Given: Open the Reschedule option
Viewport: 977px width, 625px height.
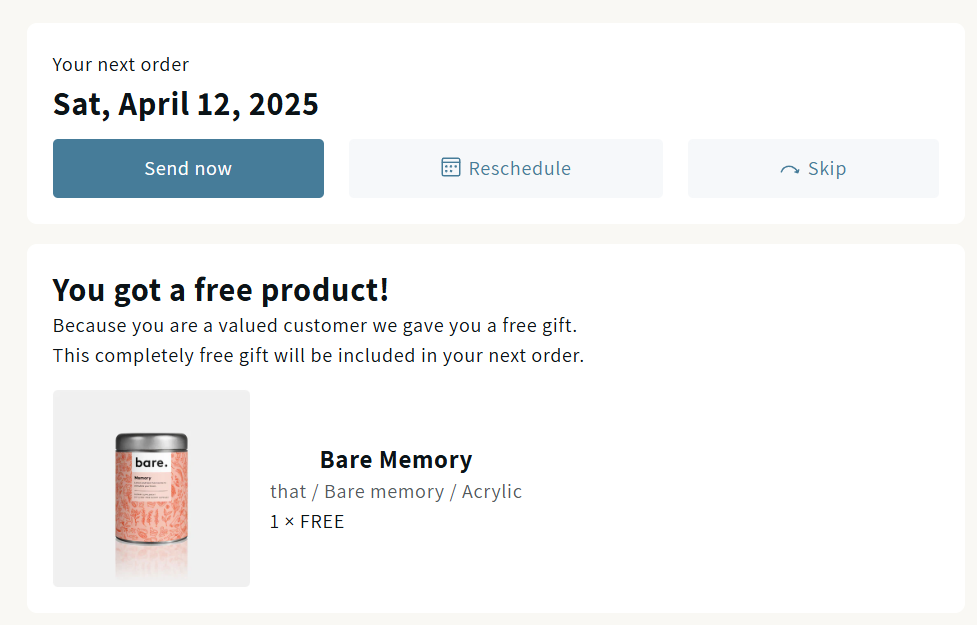Looking at the screenshot, I should 505,168.
